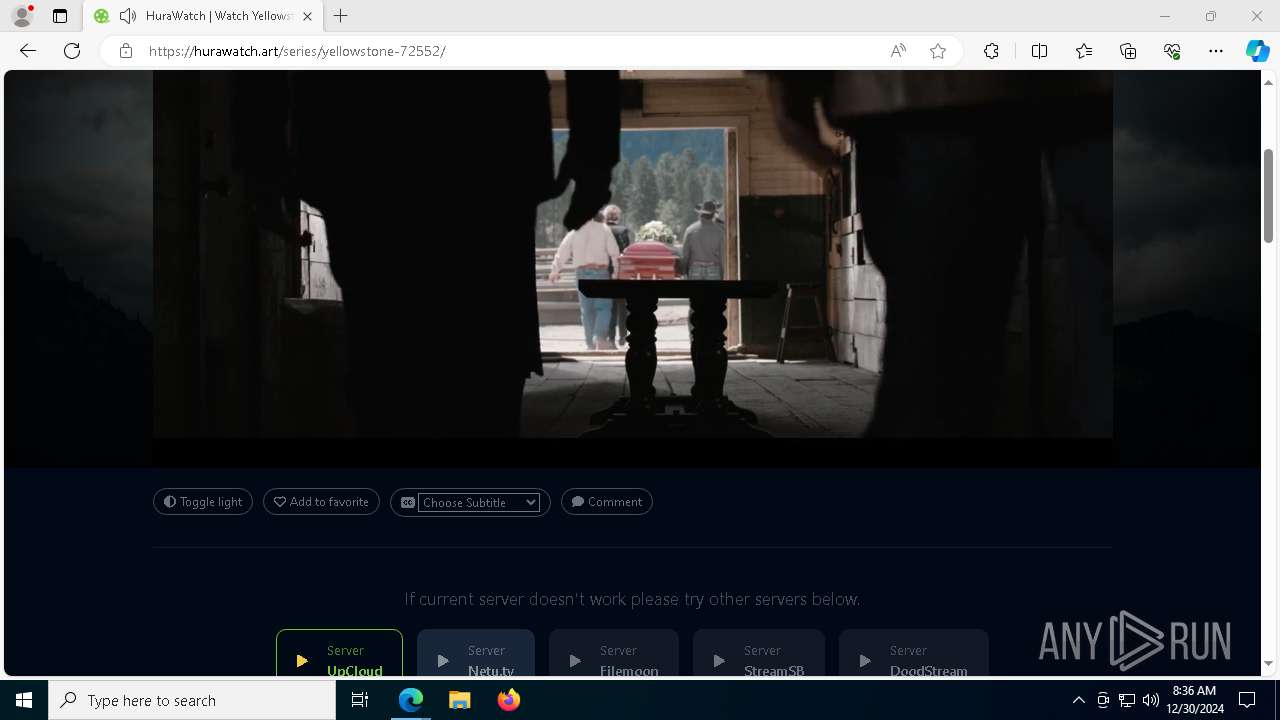This screenshot has width=1280, height=720.
Task: Show hidden system tray icons
Action: (x=1078, y=700)
